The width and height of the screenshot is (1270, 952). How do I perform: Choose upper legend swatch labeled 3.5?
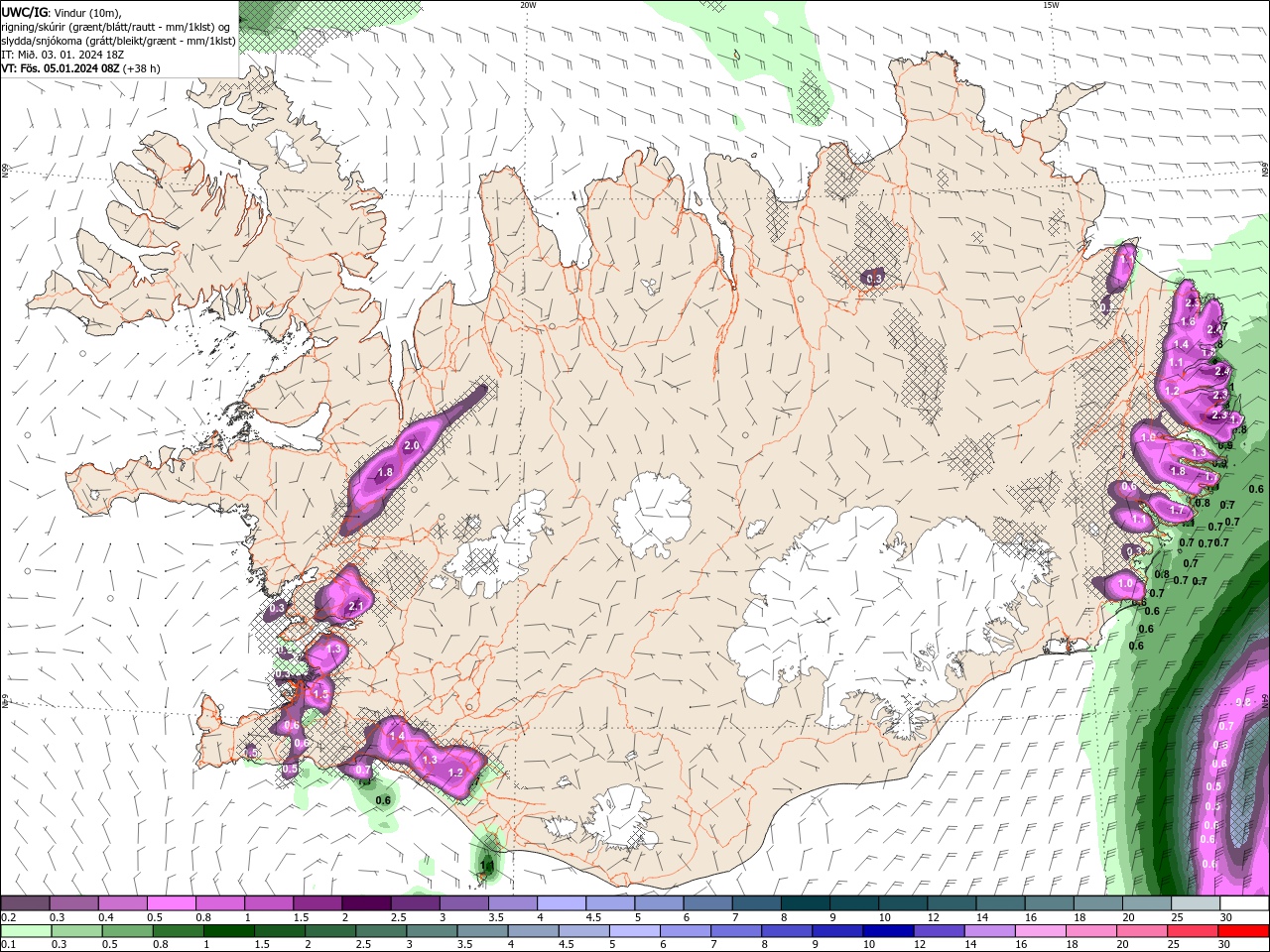click(x=512, y=903)
